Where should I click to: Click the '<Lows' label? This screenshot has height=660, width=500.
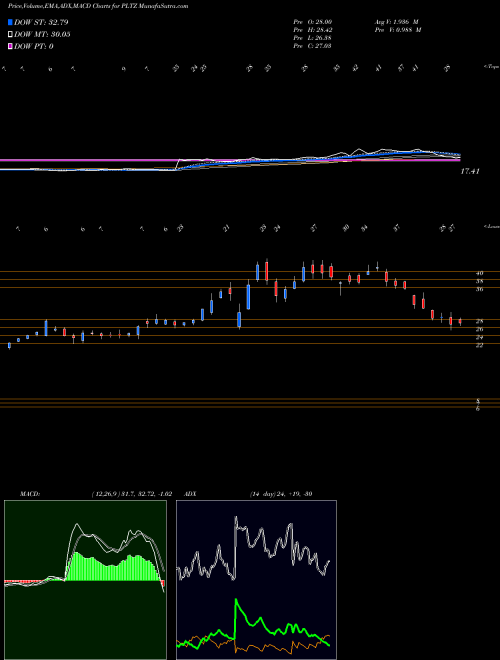tap(491, 227)
